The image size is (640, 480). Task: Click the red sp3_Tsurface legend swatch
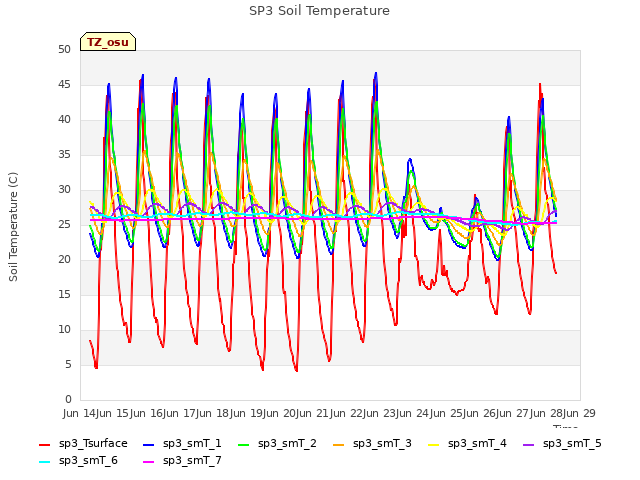pos(44,444)
